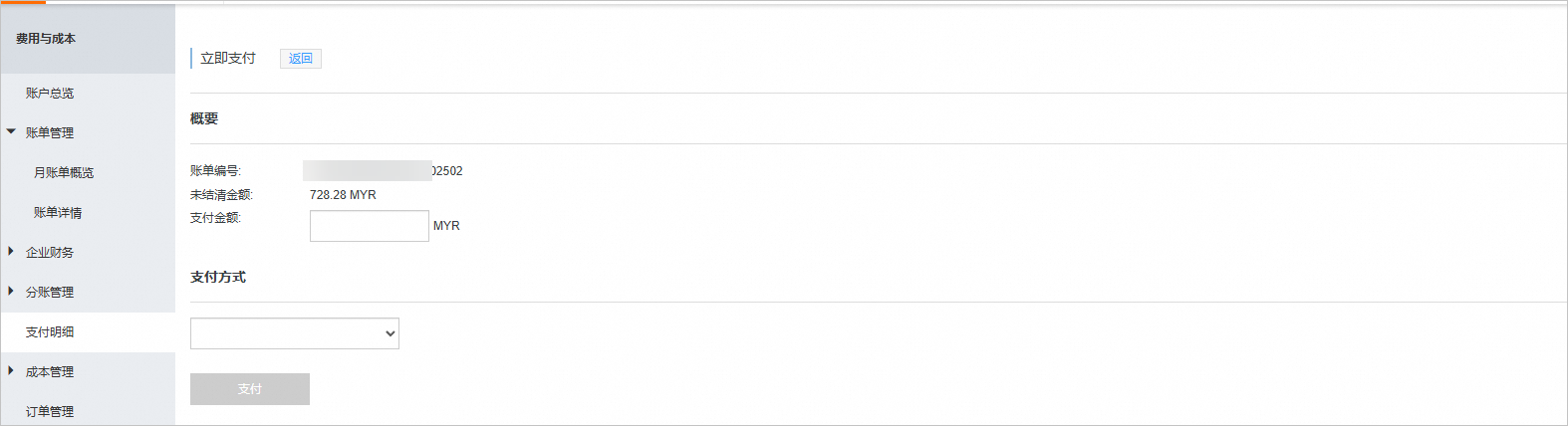Image resolution: width=1568 pixels, height=426 pixels.
Task: Expand 分账管理 using its triangle arrow
Action: coord(11,292)
